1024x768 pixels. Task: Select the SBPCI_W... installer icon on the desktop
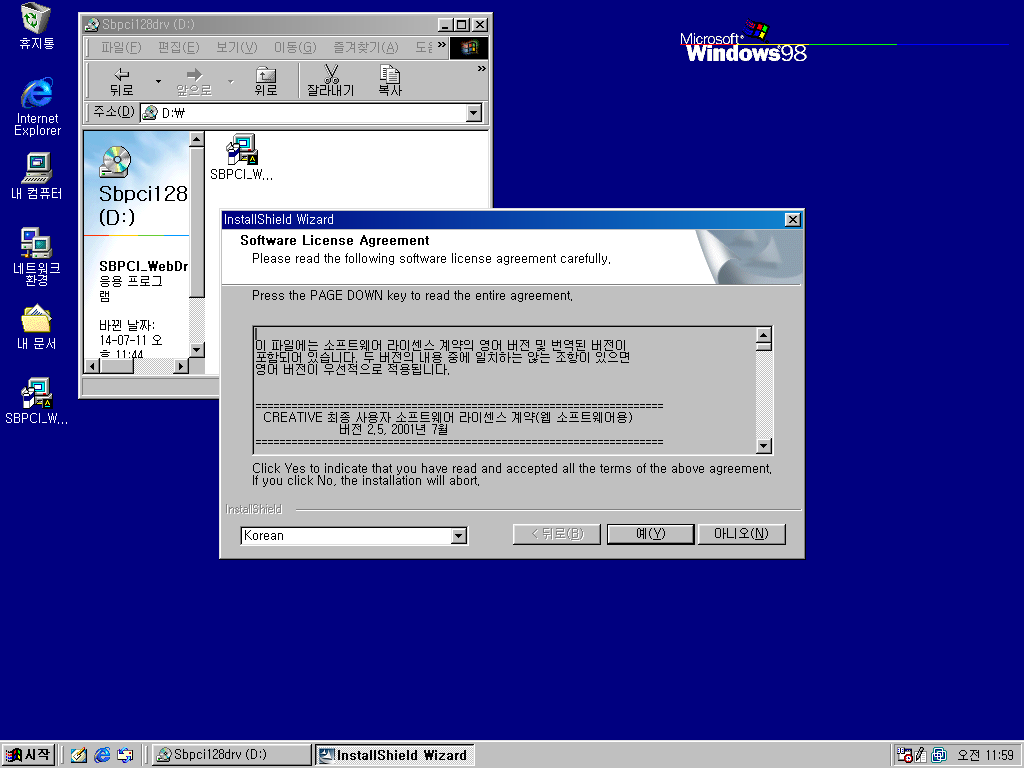pos(37,401)
